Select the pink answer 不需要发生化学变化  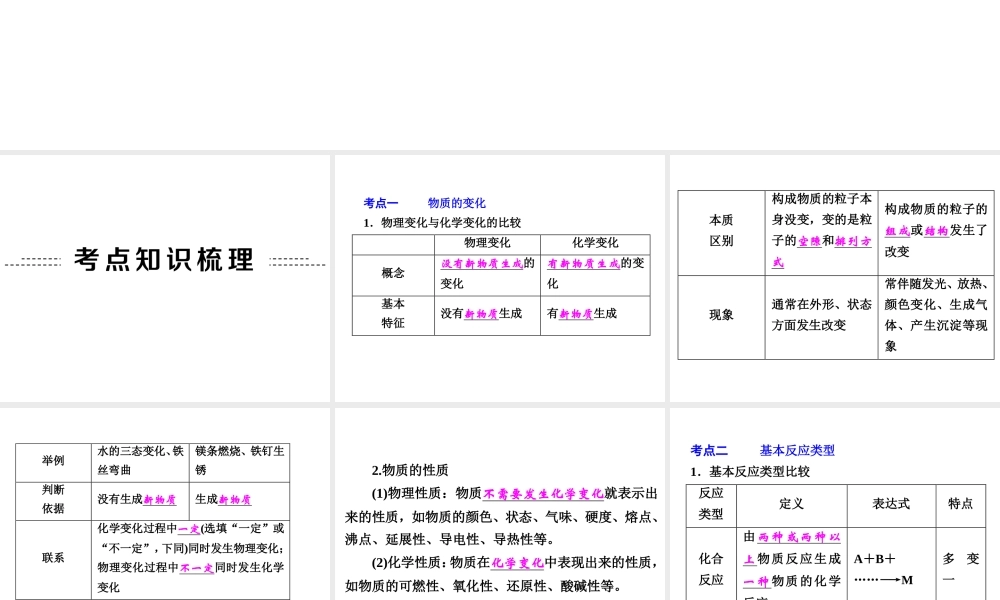pos(543,494)
